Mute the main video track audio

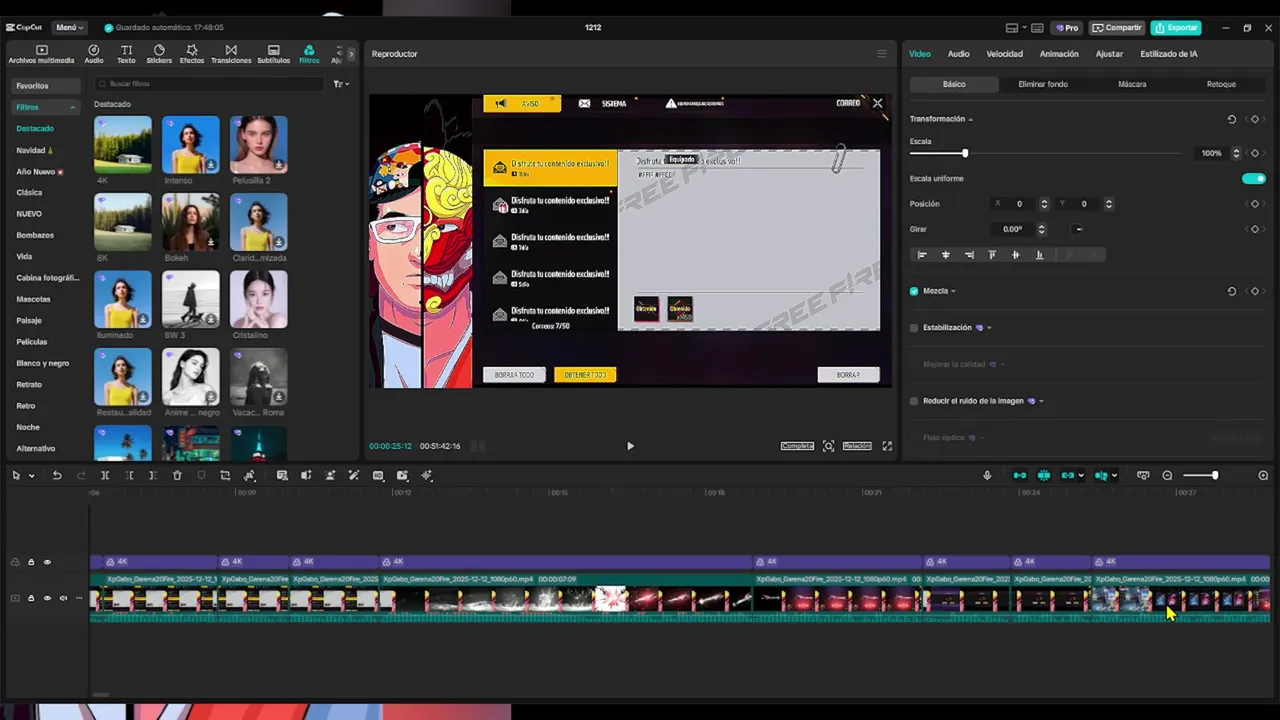[x=63, y=598]
